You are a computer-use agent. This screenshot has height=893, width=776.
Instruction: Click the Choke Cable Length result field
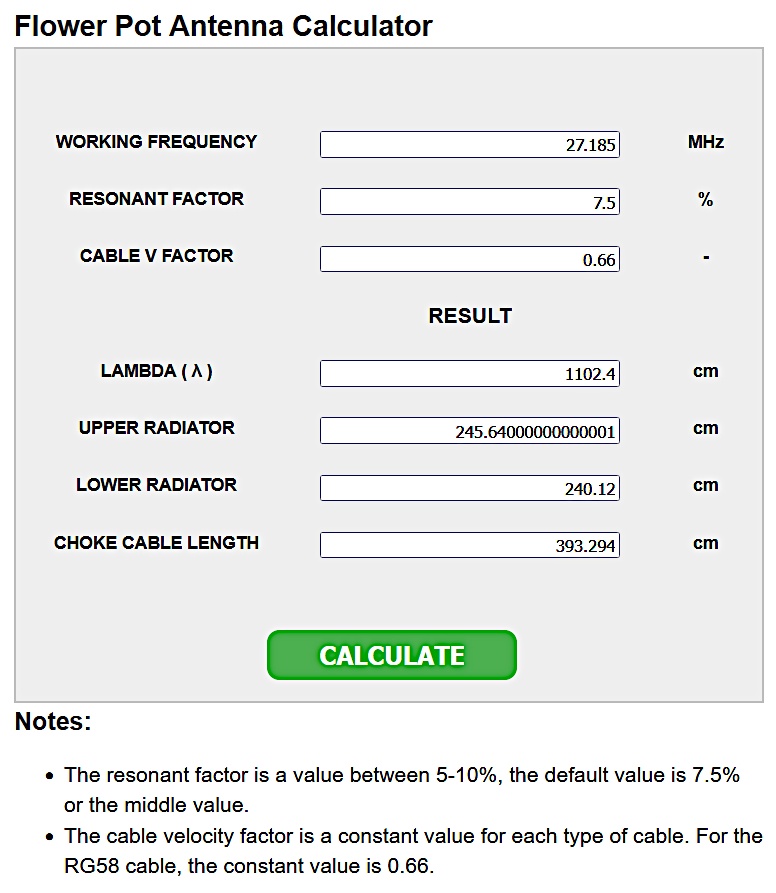(469, 545)
